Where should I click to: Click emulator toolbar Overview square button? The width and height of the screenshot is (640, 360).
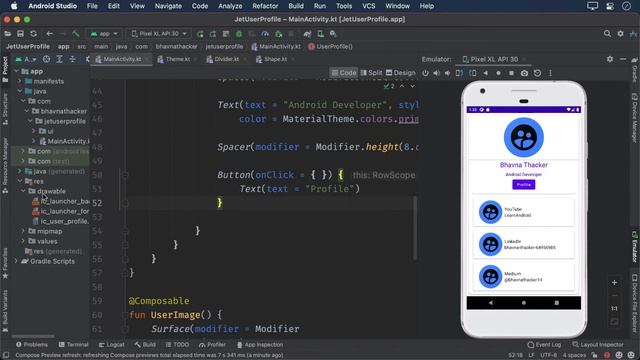tap(511, 73)
